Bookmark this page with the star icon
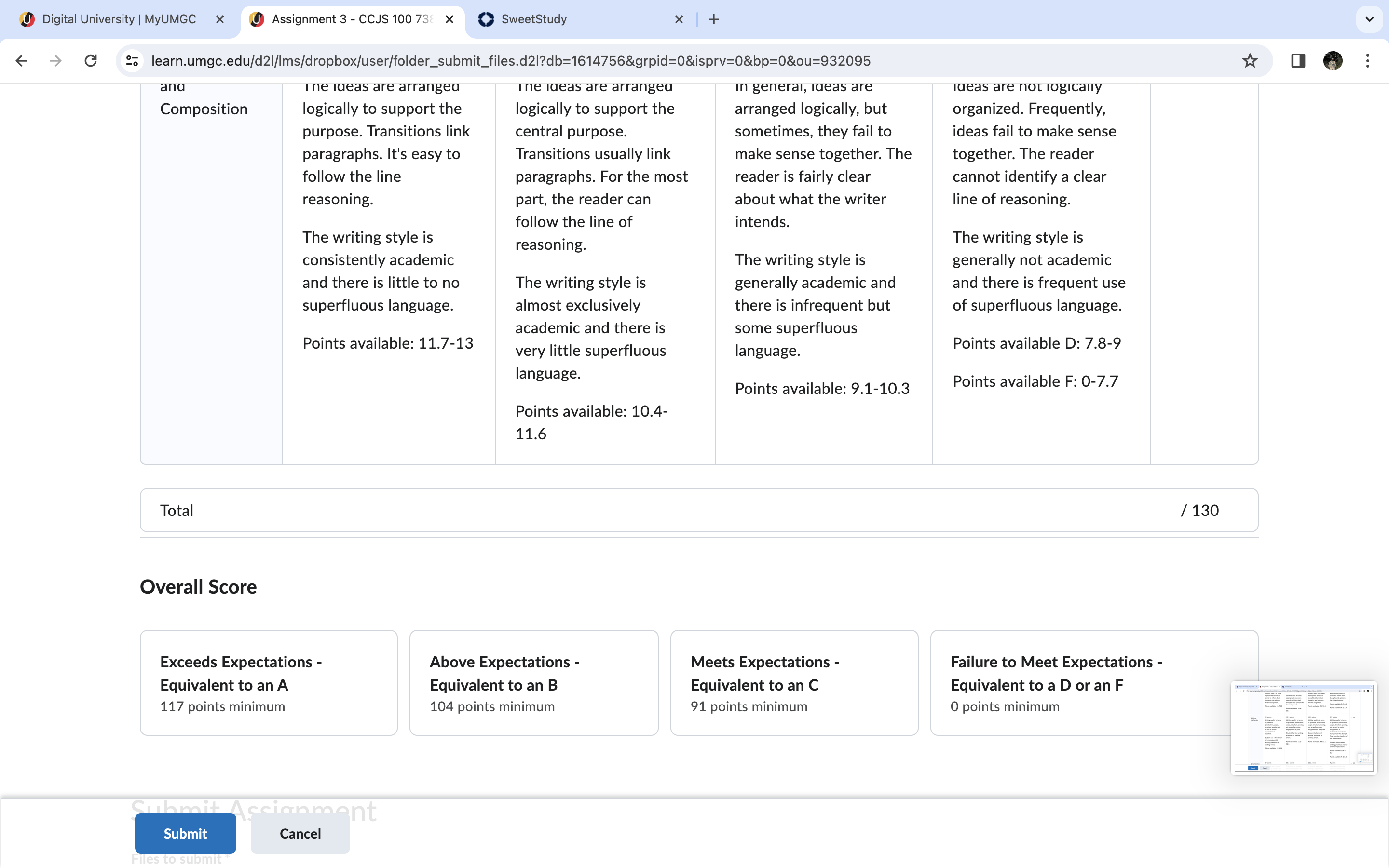The image size is (1389, 868). pos(1250,61)
